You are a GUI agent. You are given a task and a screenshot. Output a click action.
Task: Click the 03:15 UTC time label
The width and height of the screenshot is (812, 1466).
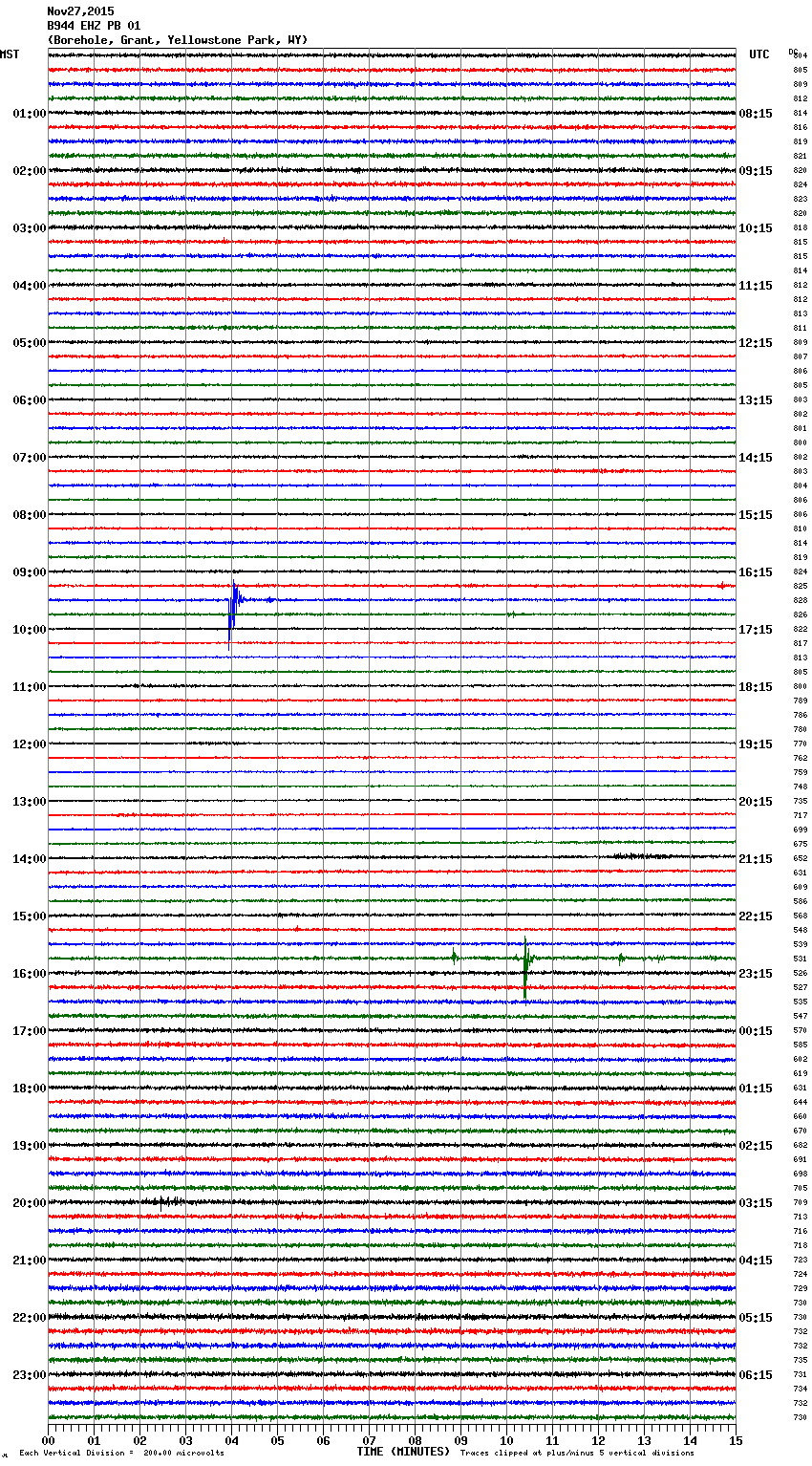[756, 1203]
